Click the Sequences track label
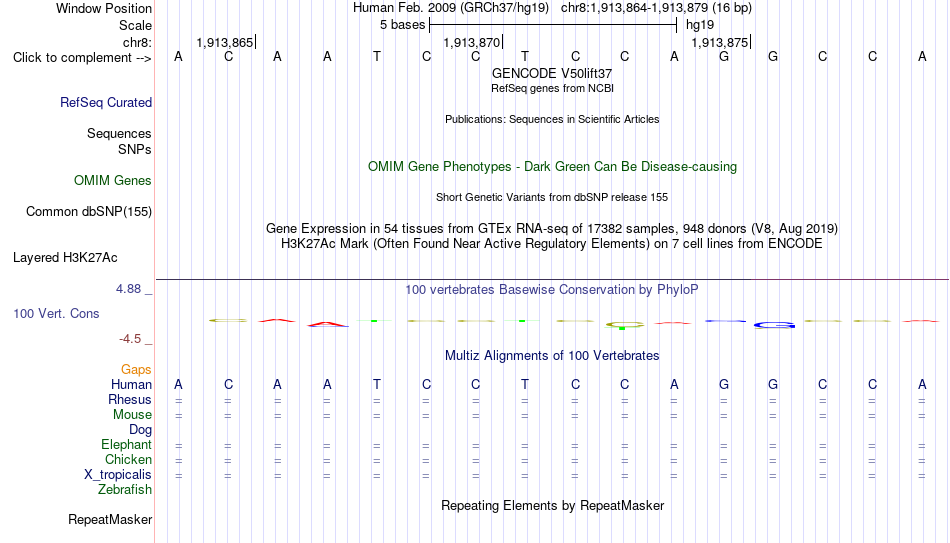The width and height of the screenshot is (950, 543). coord(119,133)
